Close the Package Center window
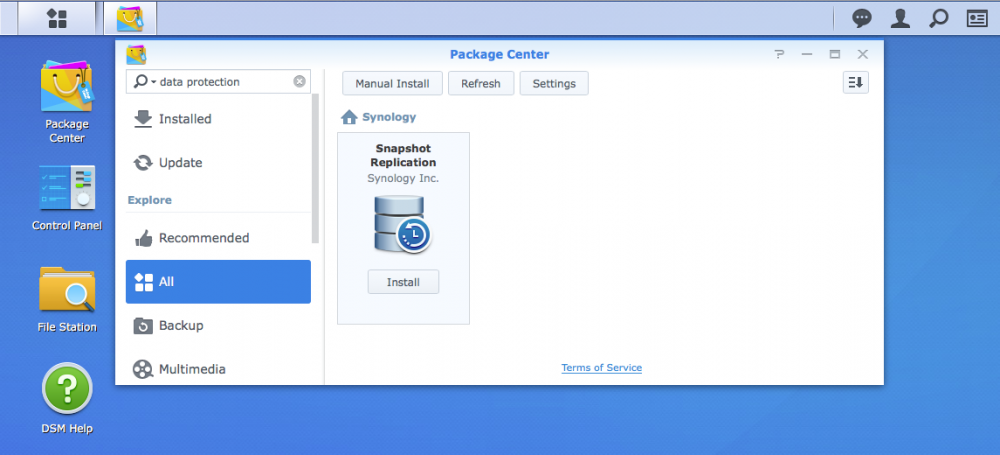Image resolution: width=1000 pixels, height=455 pixels. tap(863, 55)
